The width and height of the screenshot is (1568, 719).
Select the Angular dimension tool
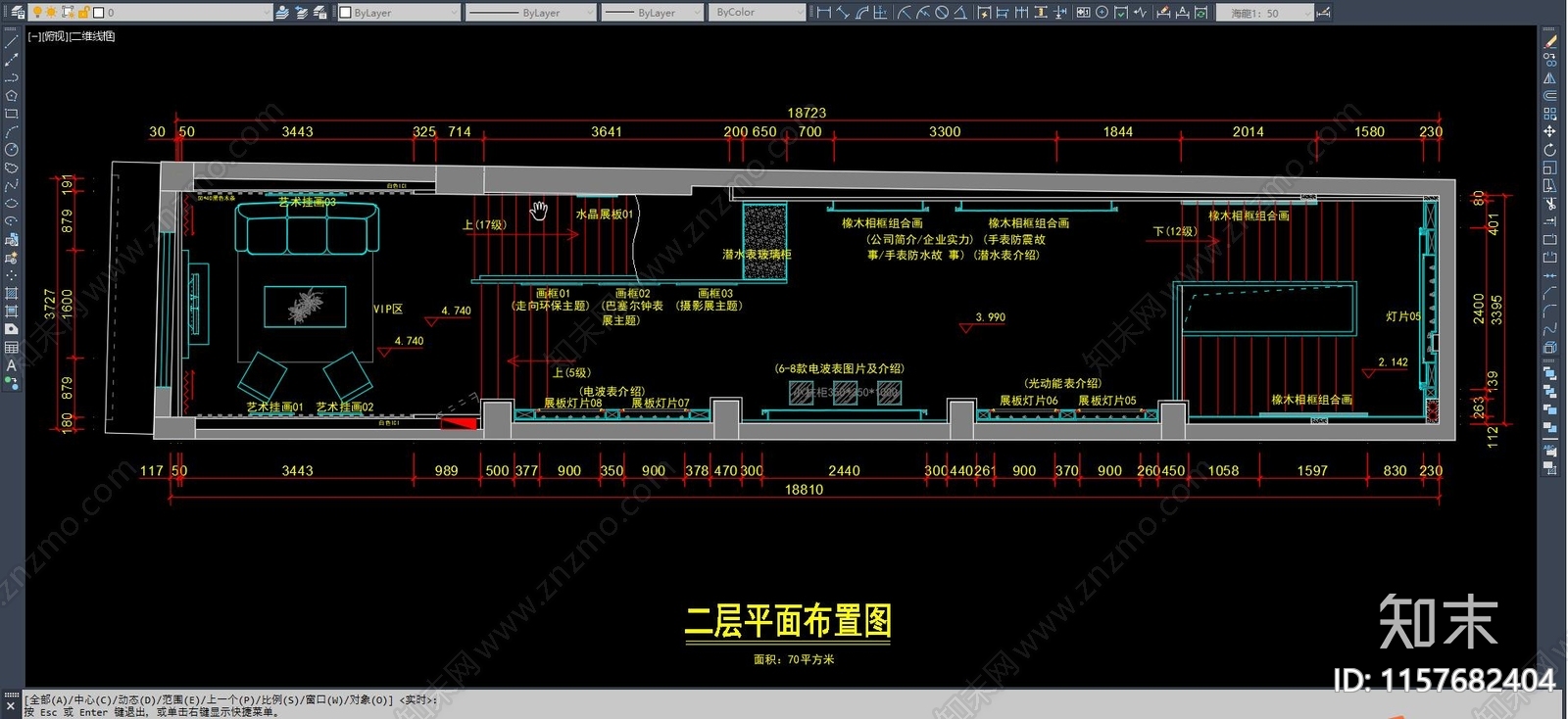coord(960,13)
